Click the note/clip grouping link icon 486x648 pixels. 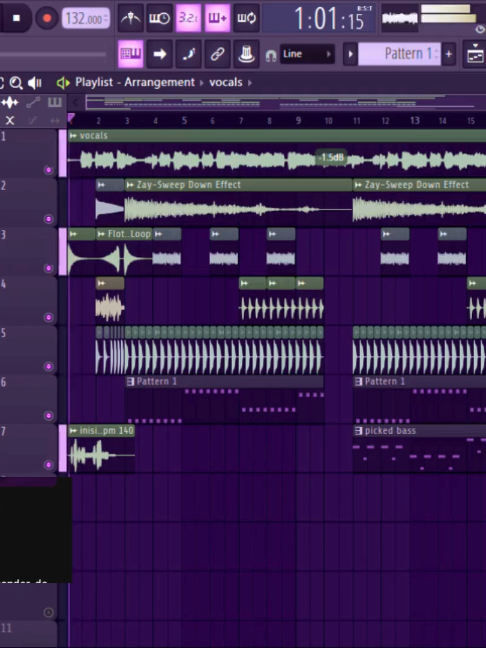tap(217, 54)
